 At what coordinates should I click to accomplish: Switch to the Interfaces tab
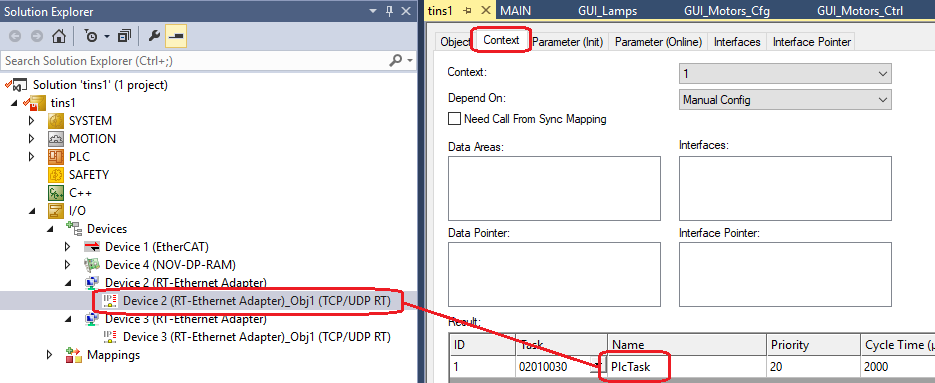click(737, 42)
